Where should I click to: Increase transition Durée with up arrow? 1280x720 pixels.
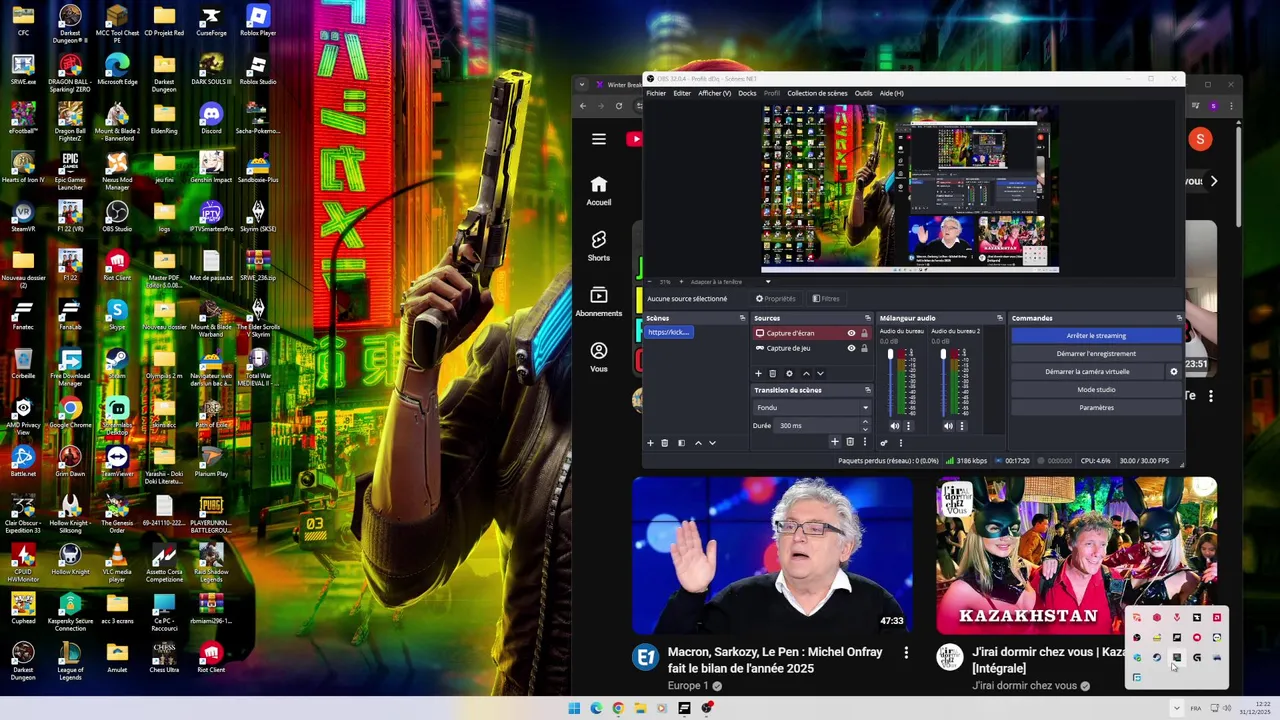(865, 421)
